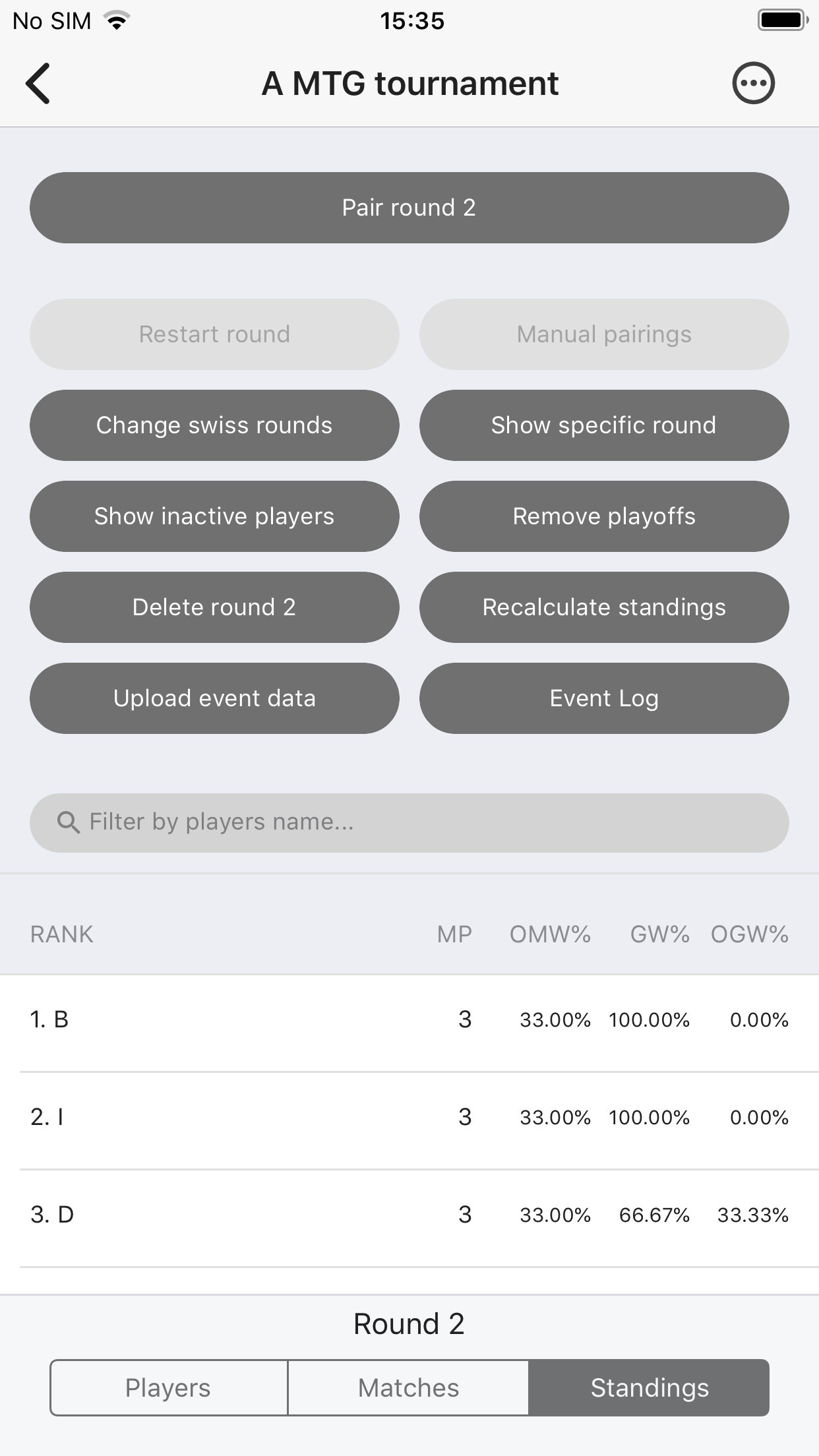The height and width of the screenshot is (1456, 819).
Task: Focus the Filter by players name field
Action: click(x=422, y=822)
